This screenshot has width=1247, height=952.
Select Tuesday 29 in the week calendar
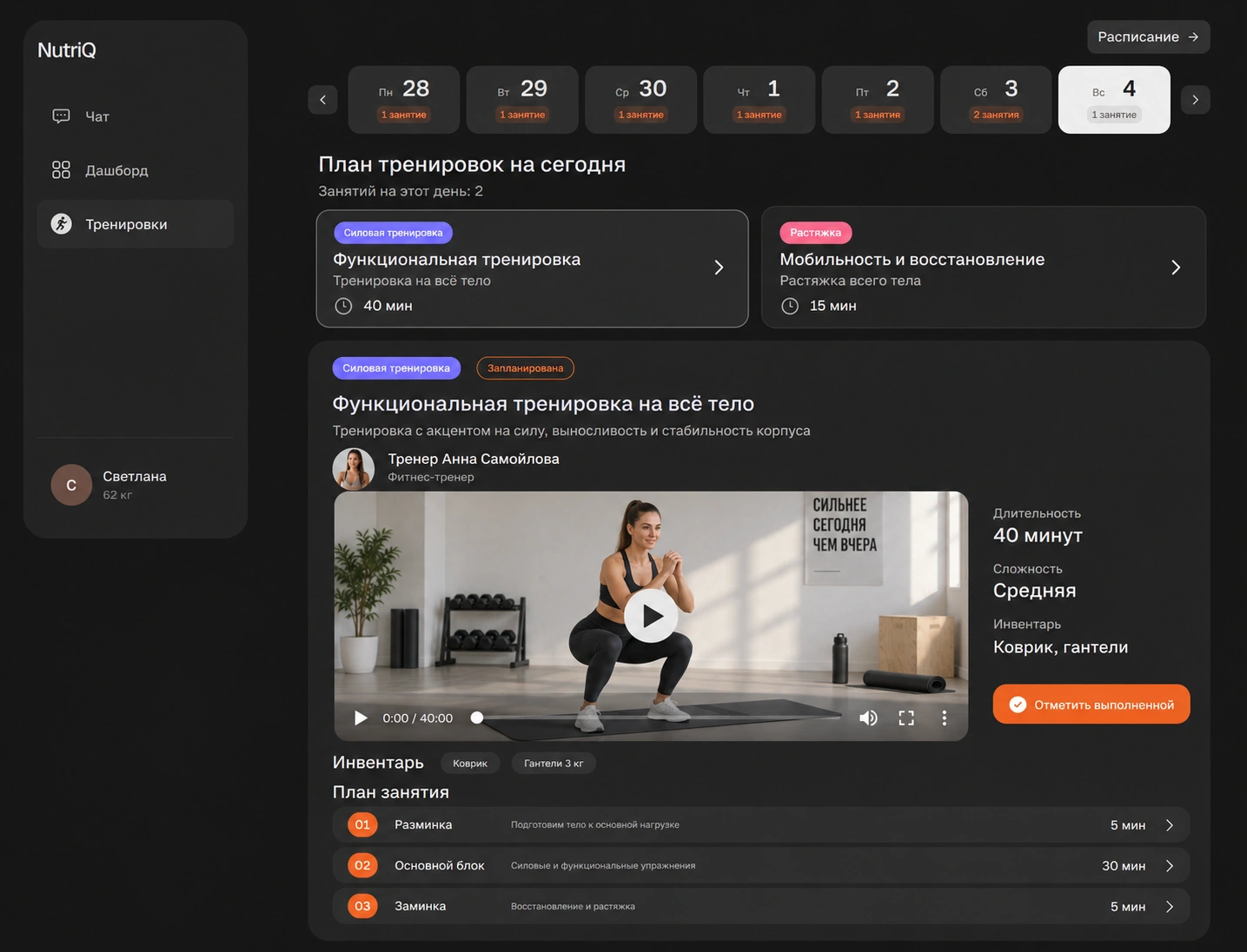(x=522, y=100)
